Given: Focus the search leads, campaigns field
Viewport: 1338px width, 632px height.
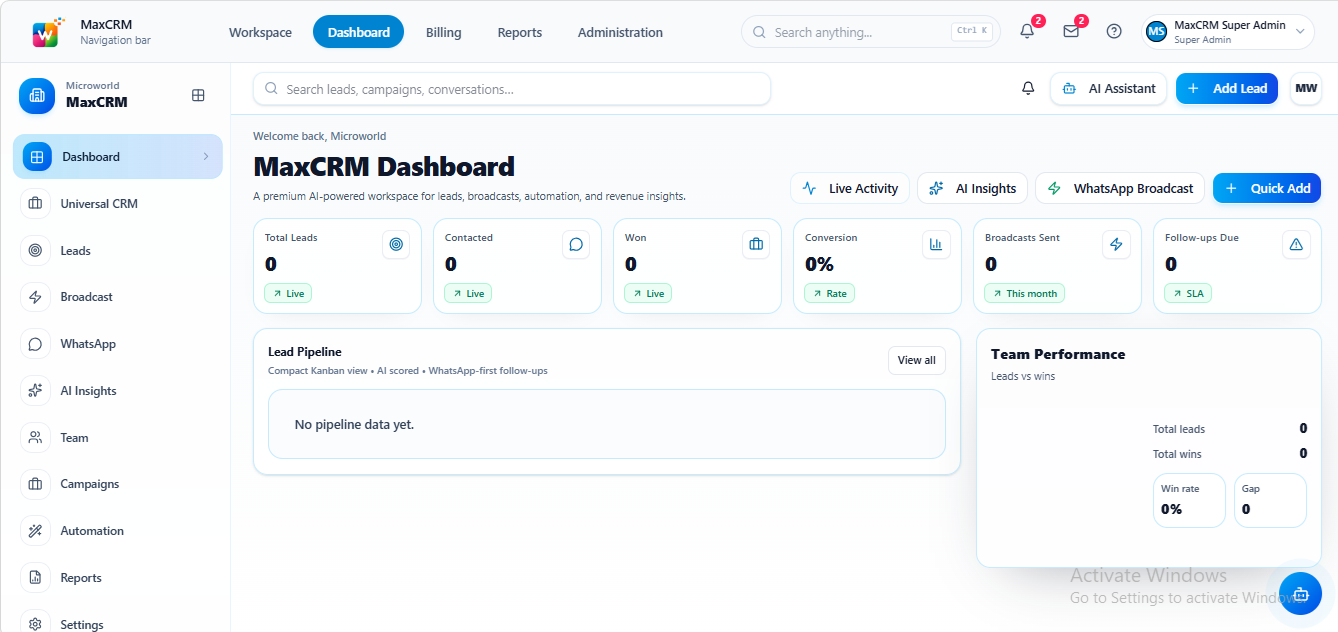Looking at the screenshot, I should [x=512, y=89].
